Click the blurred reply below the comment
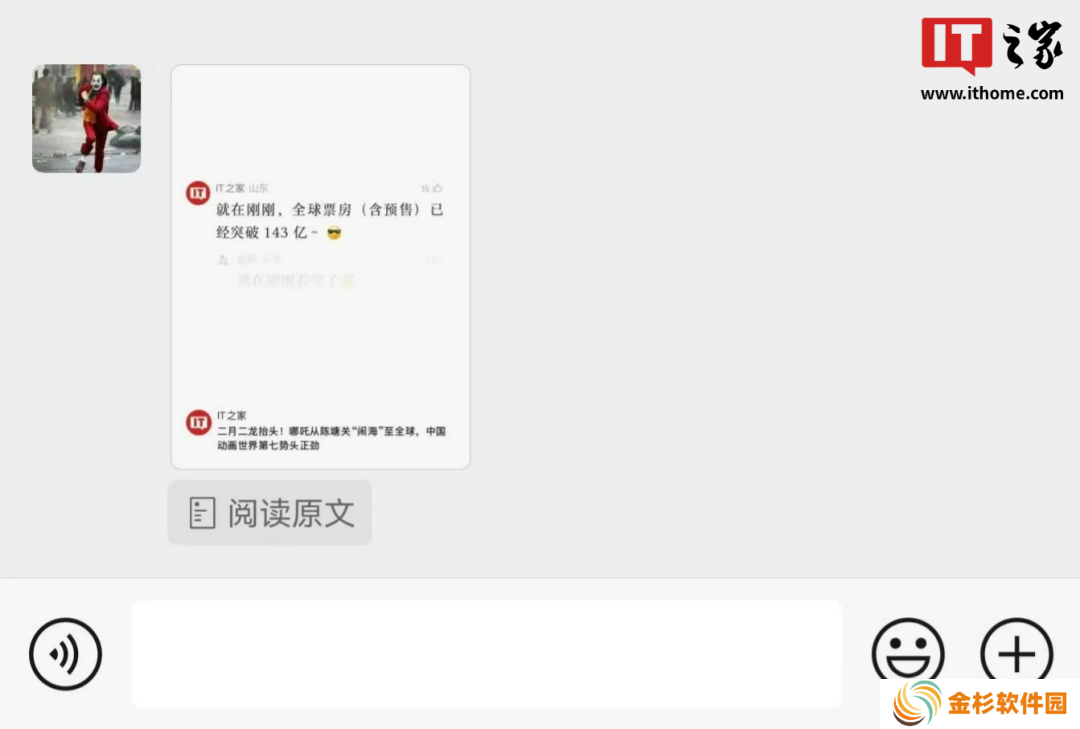The height and width of the screenshot is (729, 1080). pos(295,280)
